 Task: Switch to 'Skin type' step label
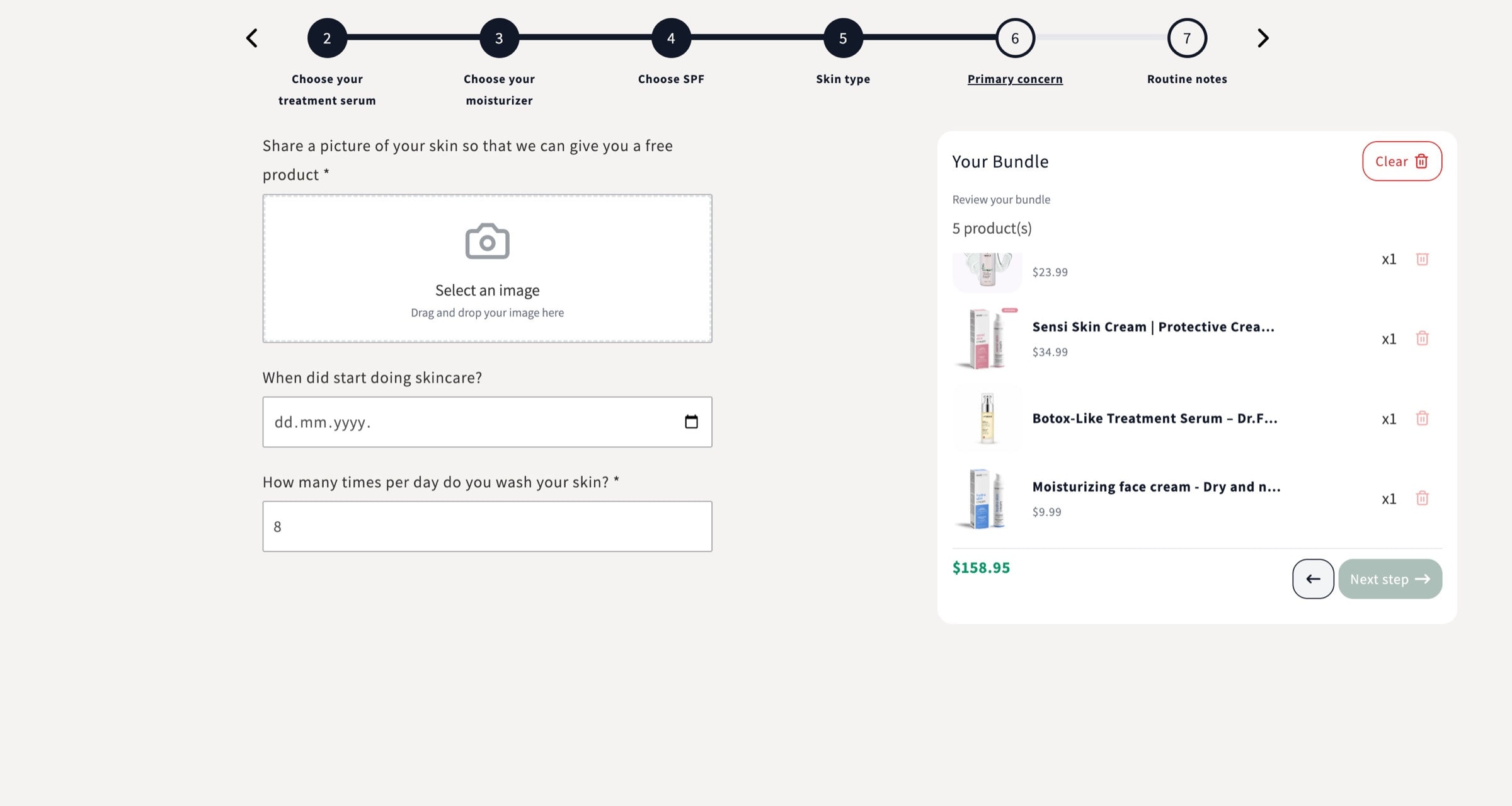coord(843,79)
